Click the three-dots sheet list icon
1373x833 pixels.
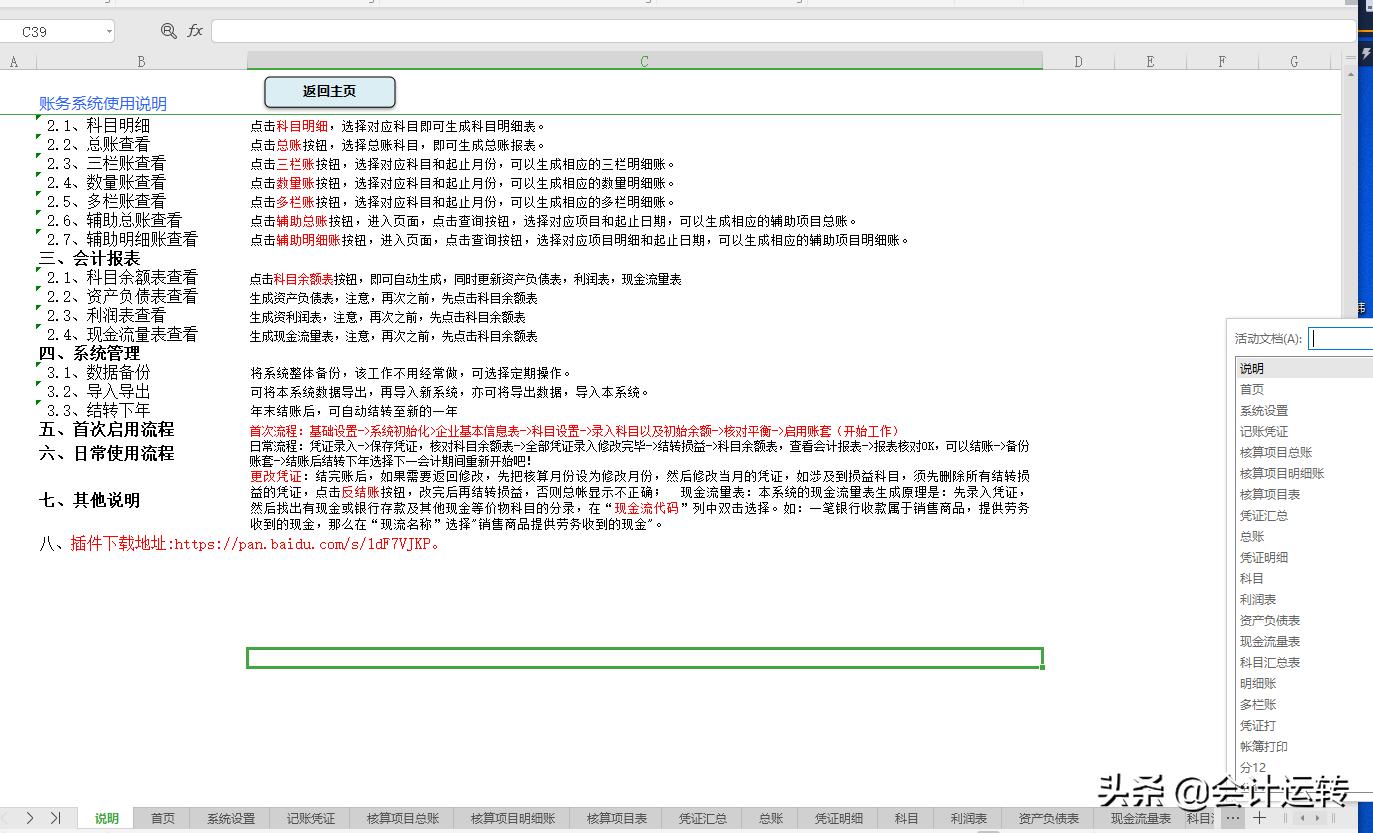click(1232, 818)
